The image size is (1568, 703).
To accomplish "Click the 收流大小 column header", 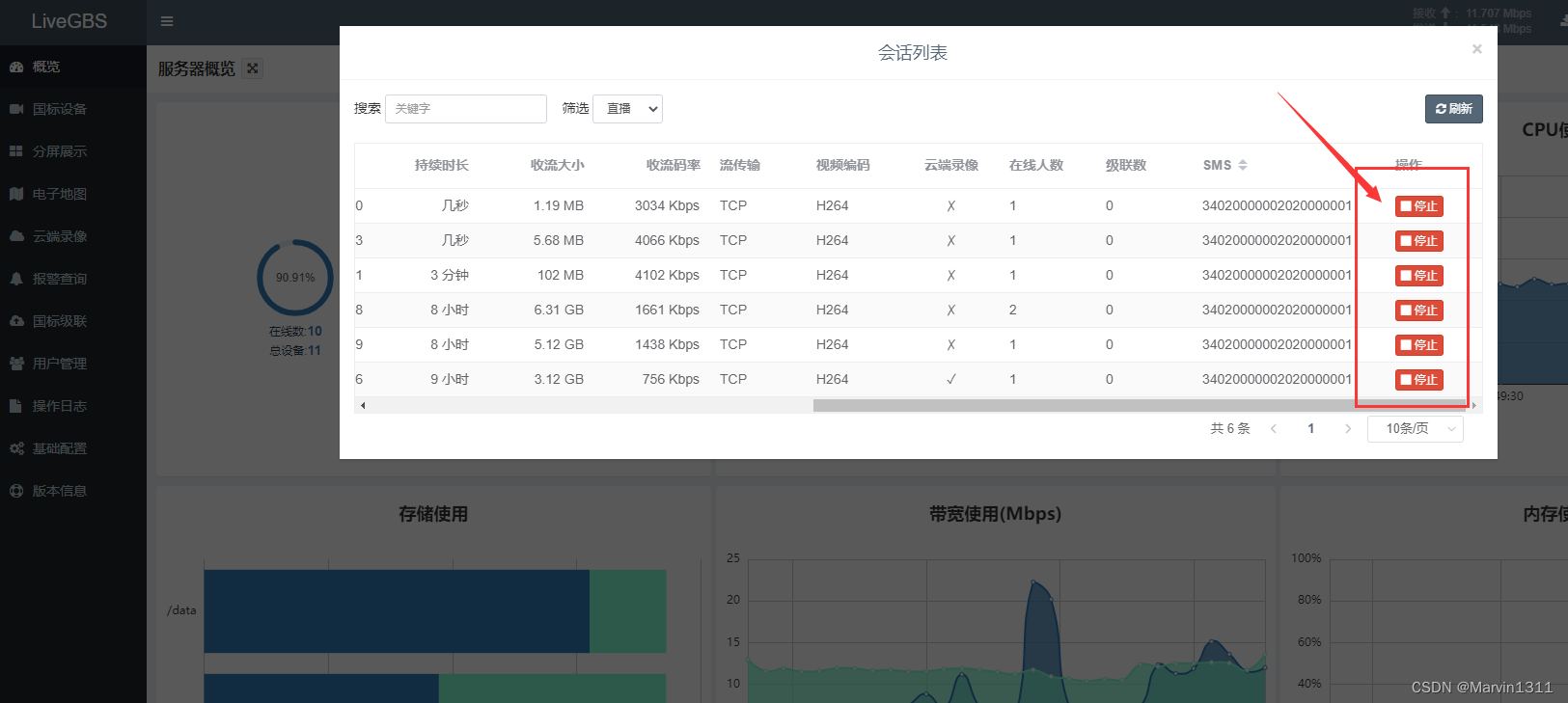I will [x=557, y=165].
